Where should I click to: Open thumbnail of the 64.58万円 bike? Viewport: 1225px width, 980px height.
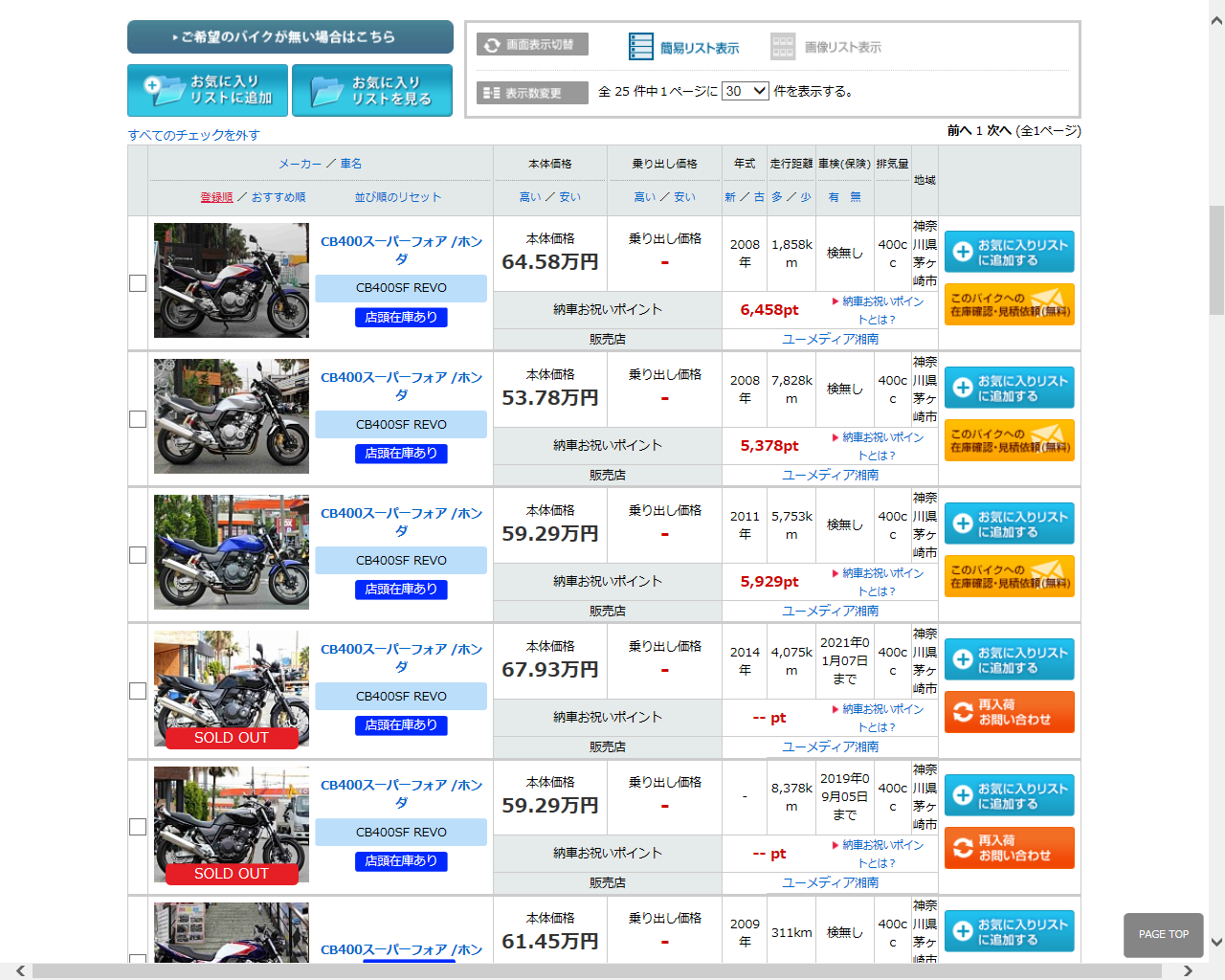pos(232,280)
